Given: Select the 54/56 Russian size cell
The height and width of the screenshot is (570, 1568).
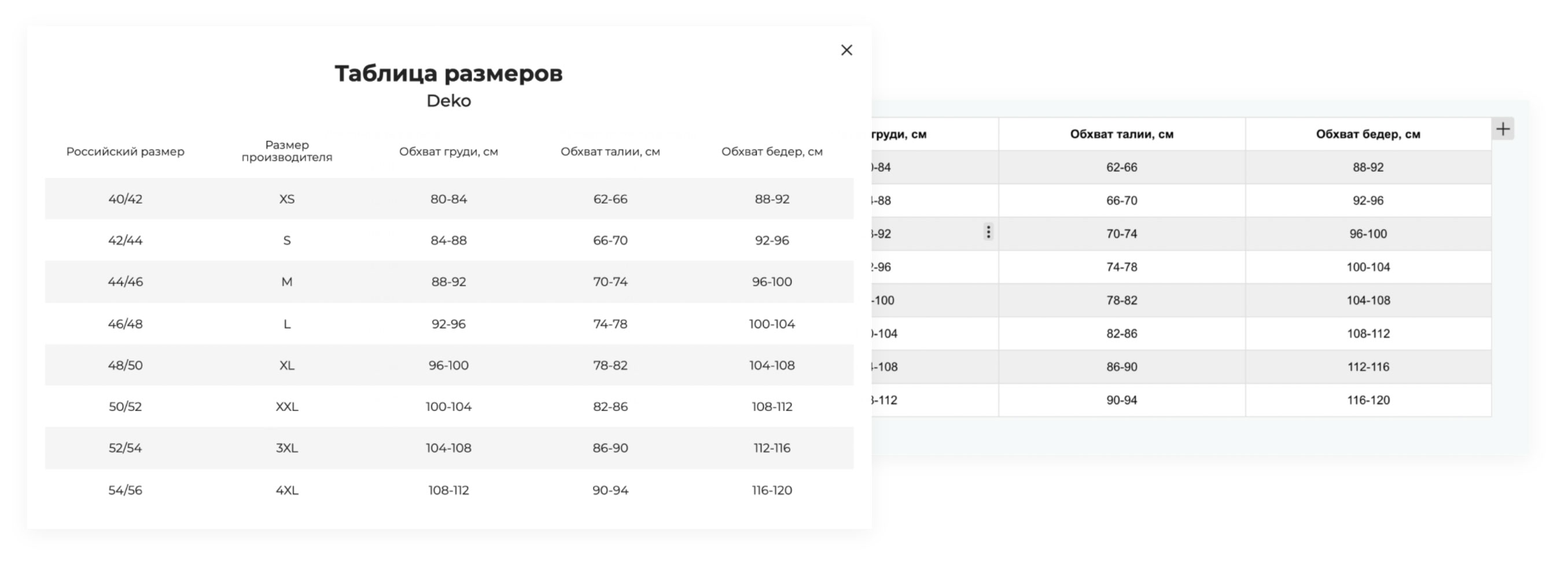Looking at the screenshot, I should pyautogui.click(x=126, y=490).
